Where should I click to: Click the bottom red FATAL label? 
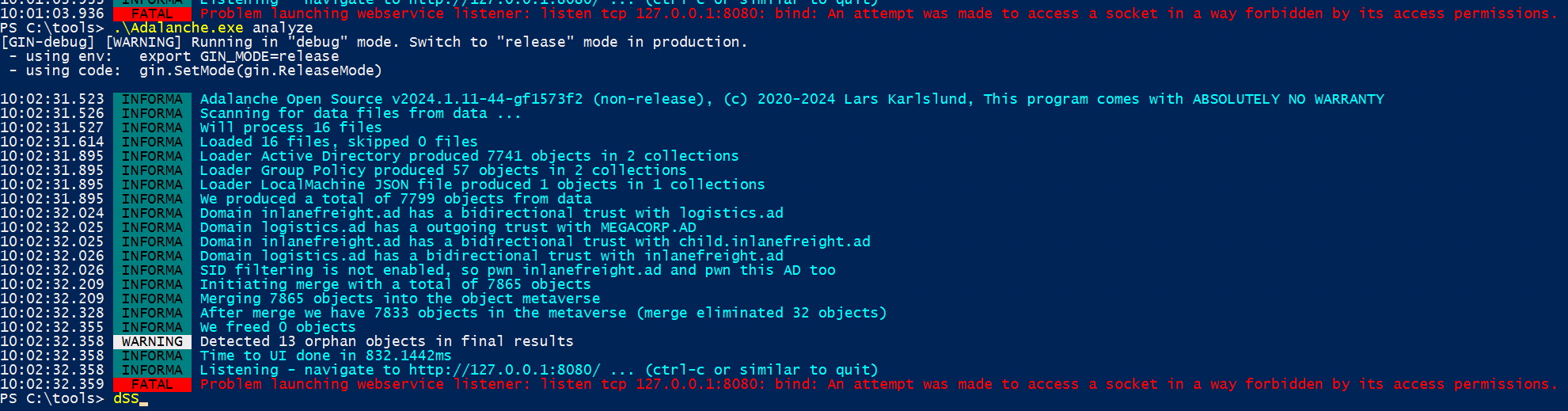pyautogui.click(x=152, y=385)
